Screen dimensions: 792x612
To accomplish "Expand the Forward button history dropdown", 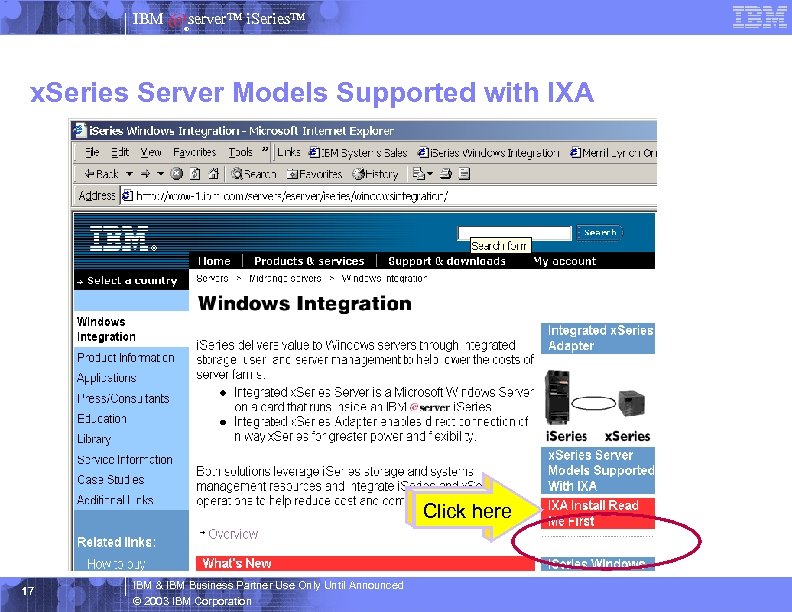I will coord(160,174).
